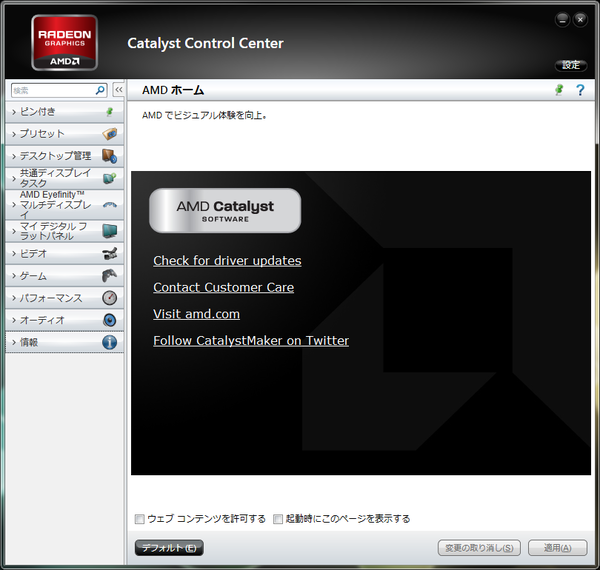Click the 情報 info icon
The width and height of the screenshot is (600, 570).
click(109, 342)
